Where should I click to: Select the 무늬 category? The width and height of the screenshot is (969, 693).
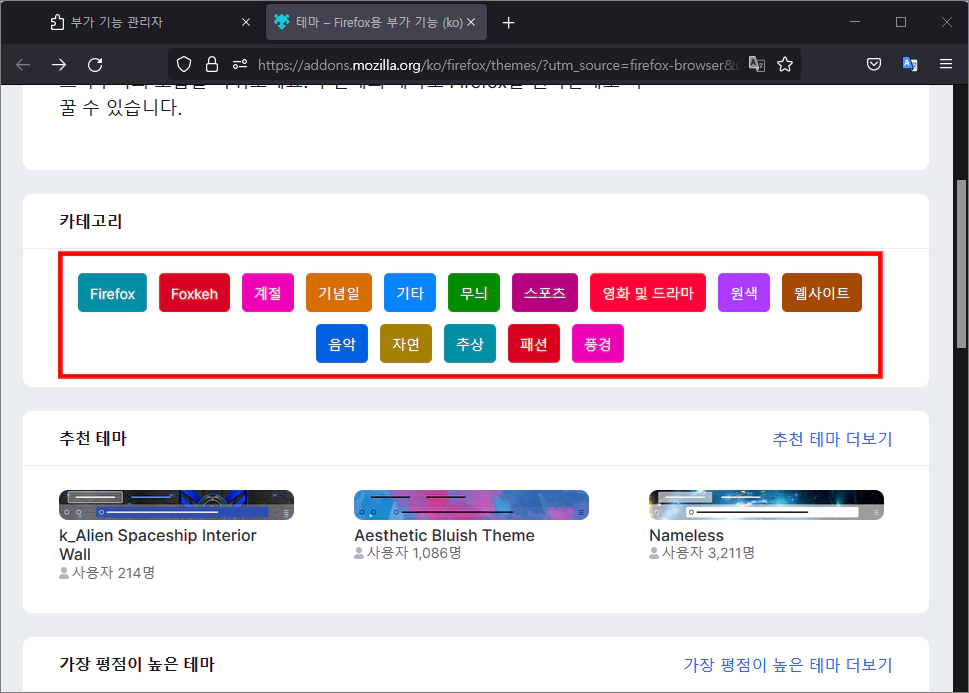point(474,293)
